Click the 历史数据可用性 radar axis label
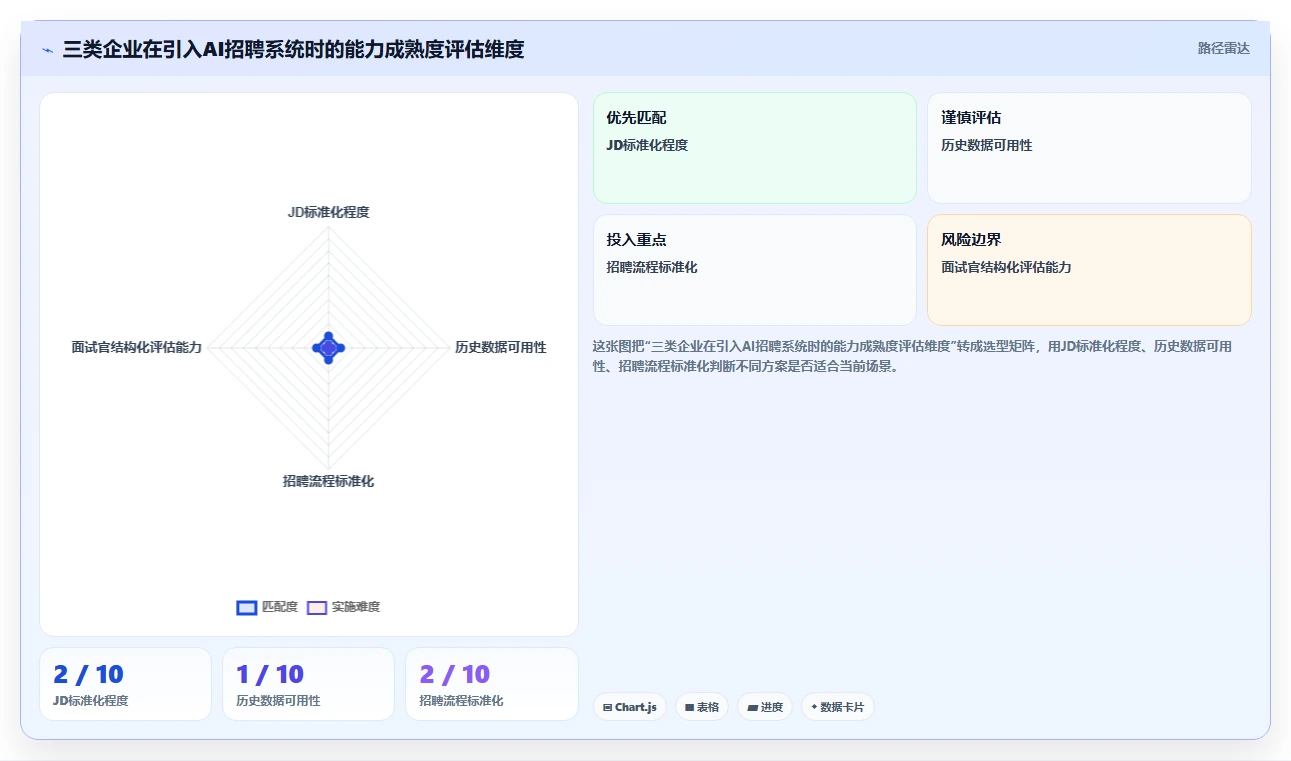The height and width of the screenshot is (761, 1291). (500, 347)
